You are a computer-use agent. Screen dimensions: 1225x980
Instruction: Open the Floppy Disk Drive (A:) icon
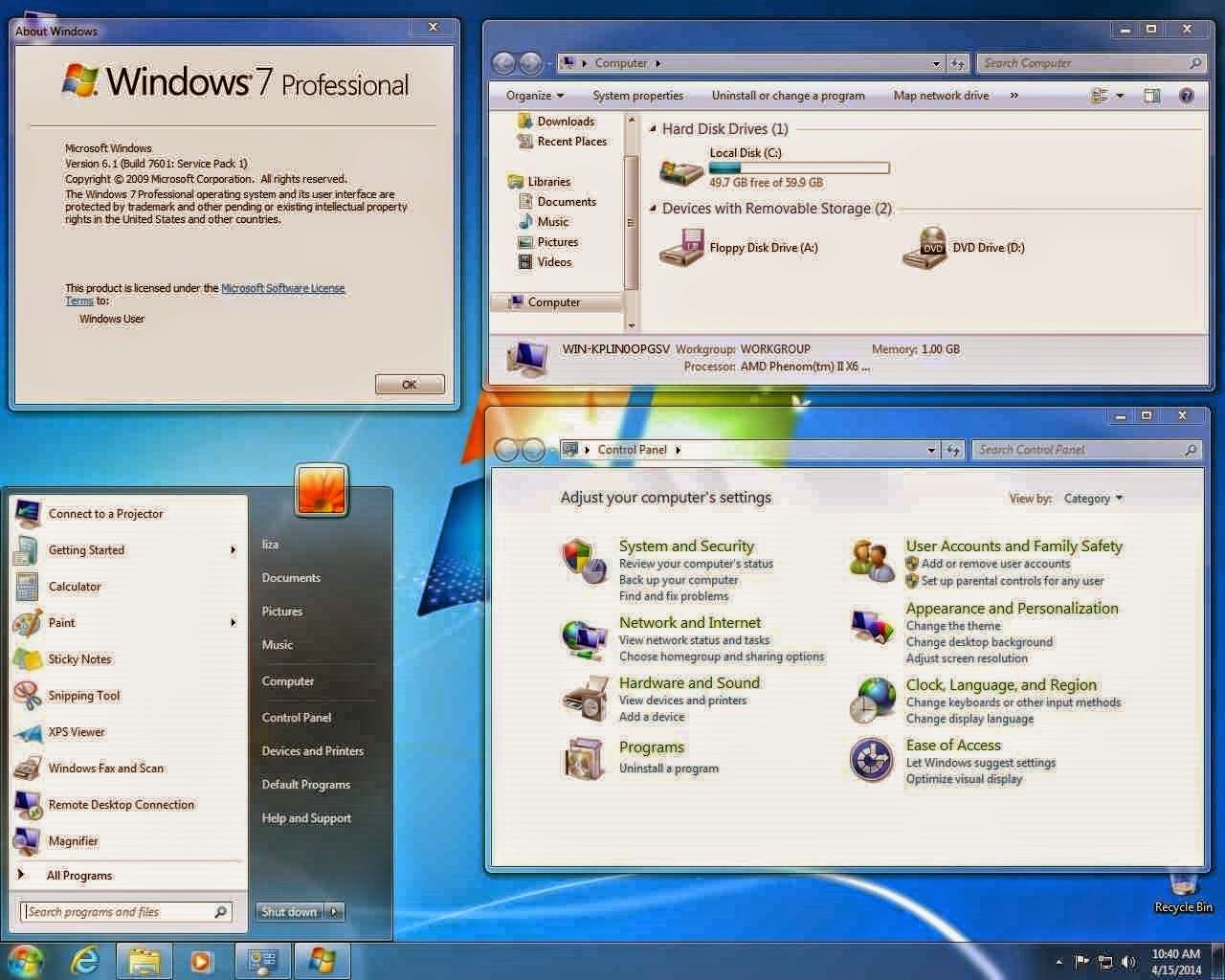point(681,248)
